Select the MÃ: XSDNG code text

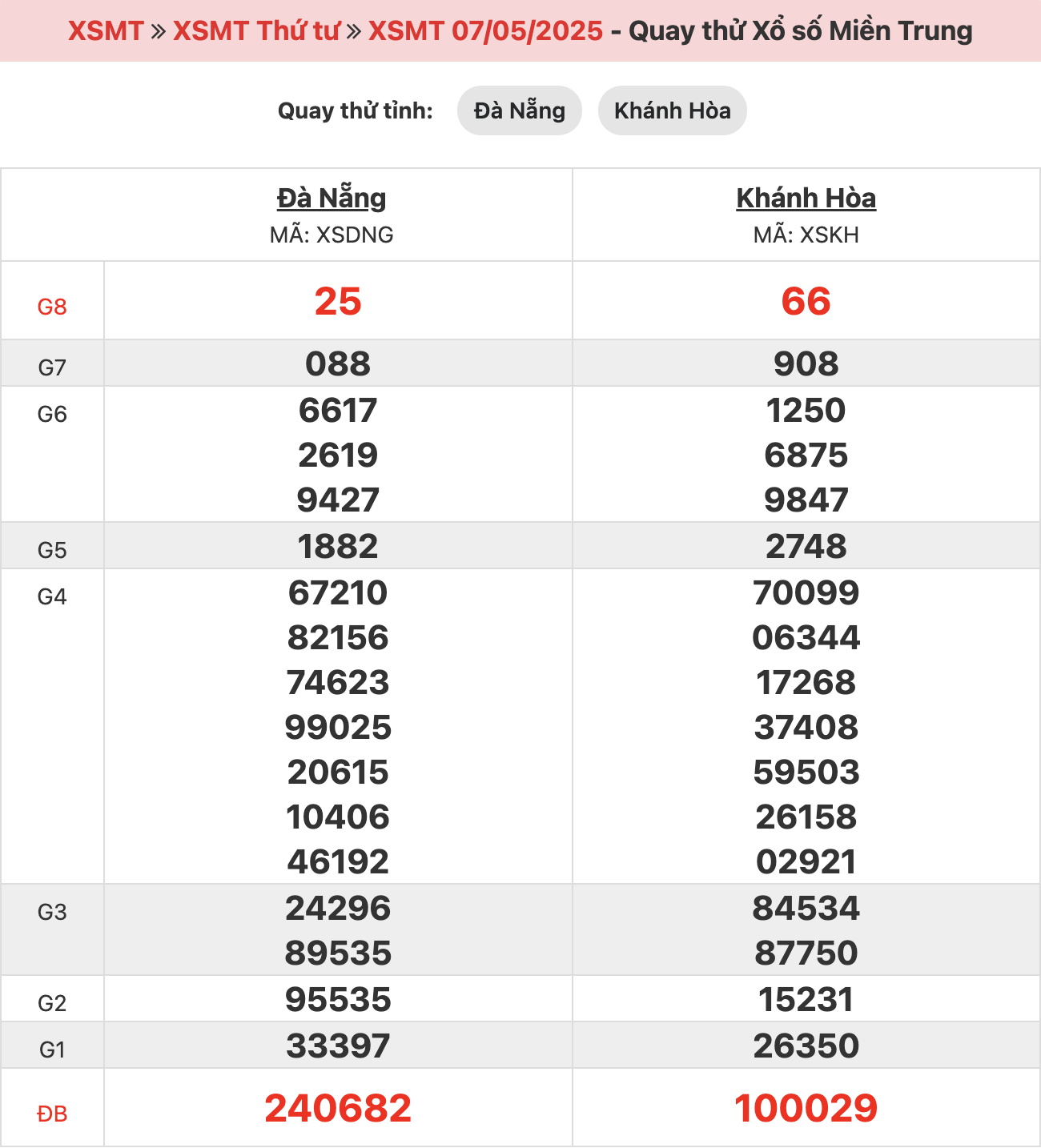(332, 235)
